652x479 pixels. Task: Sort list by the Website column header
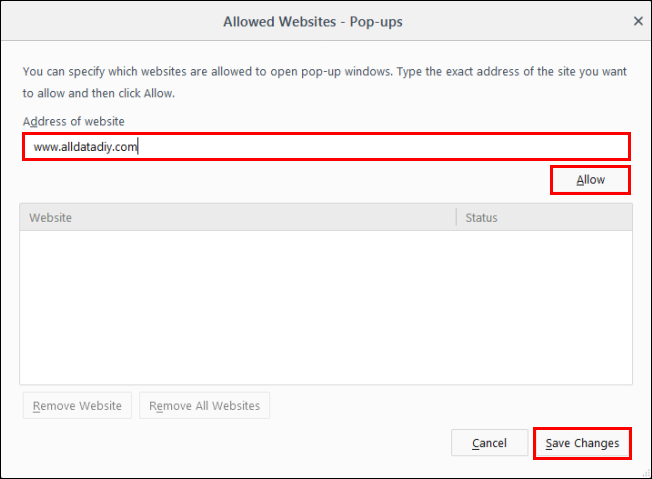(238, 217)
